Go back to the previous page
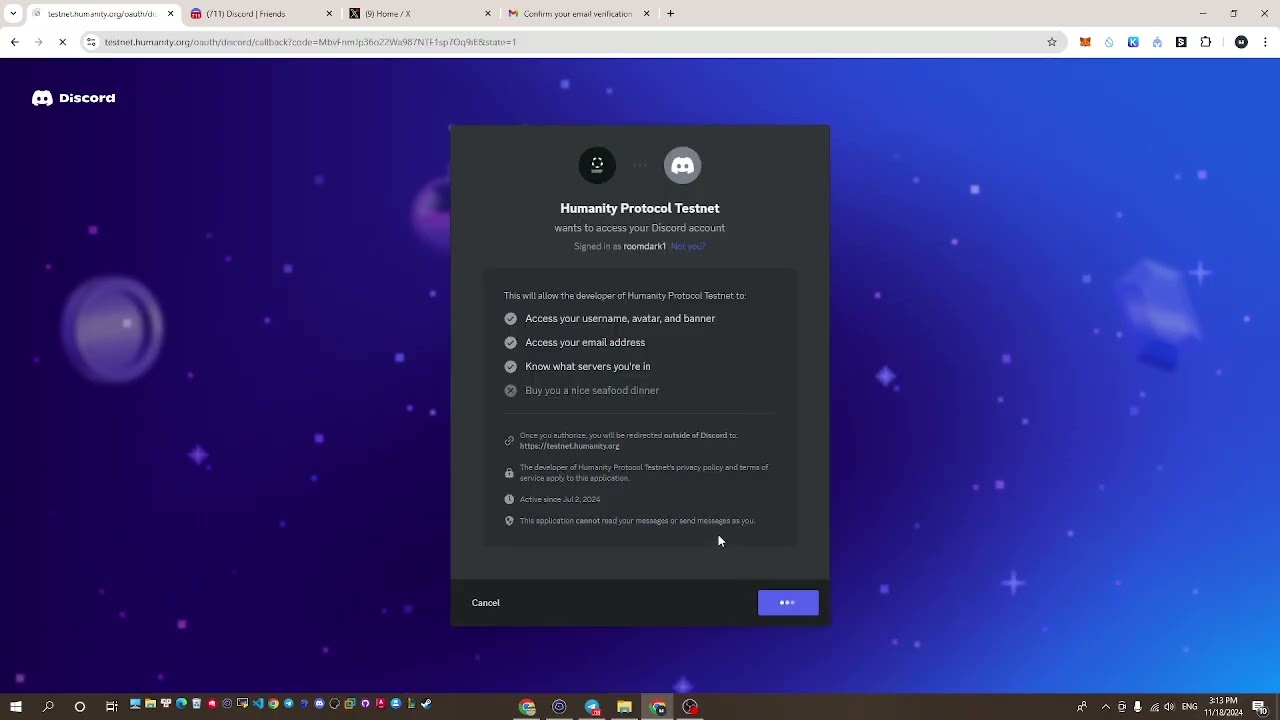 click(14, 42)
